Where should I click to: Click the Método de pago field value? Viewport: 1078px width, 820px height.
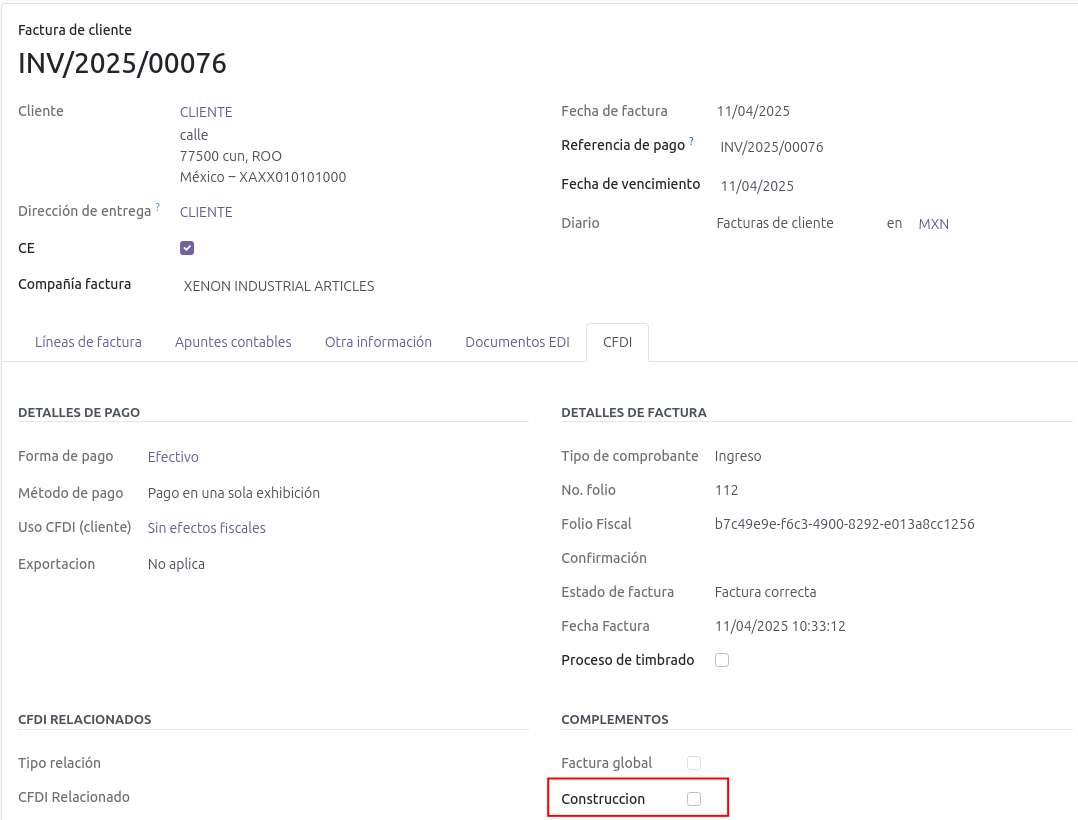pos(234,493)
